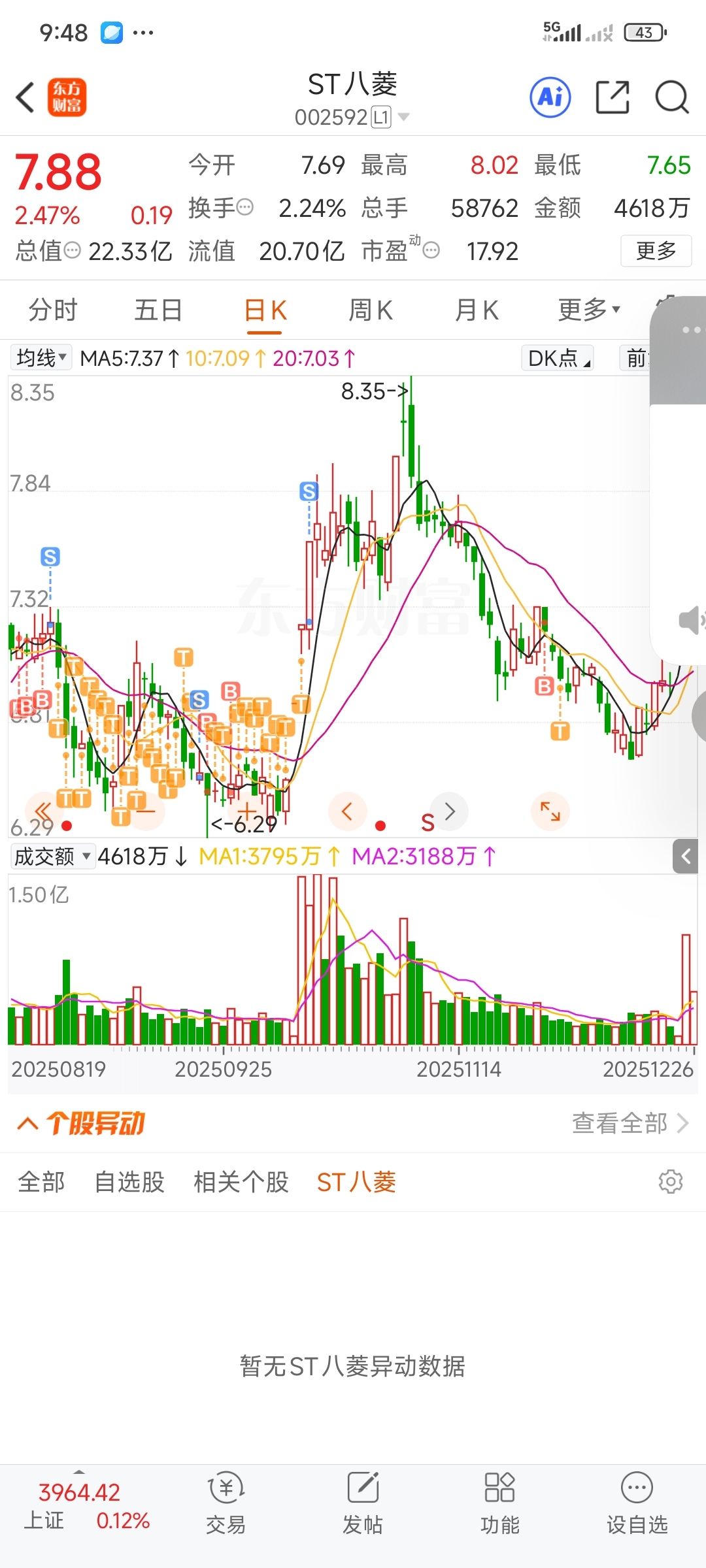The width and height of the screenshot is (706, 1568).
Task: Tap the info icon beside 市盈
Action: point(431,250)
